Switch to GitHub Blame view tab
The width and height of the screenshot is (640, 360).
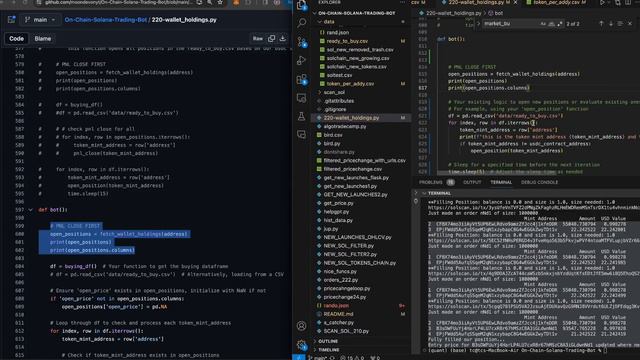[42, 38]
